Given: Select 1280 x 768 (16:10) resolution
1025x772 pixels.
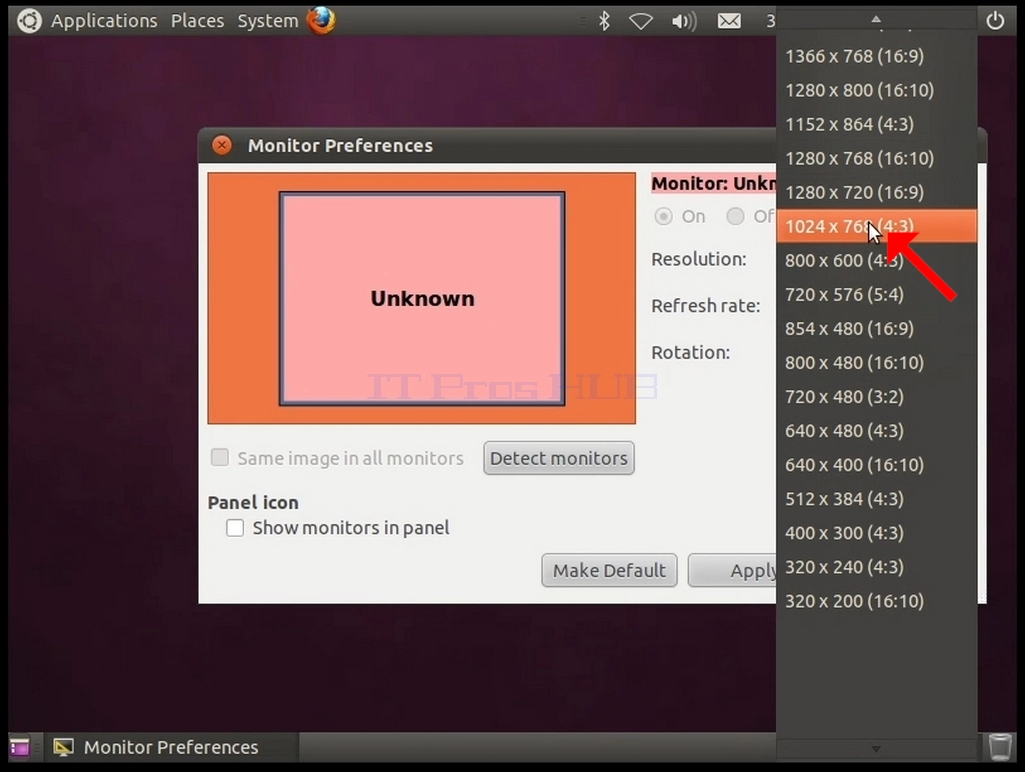Looking at the screenshot, I should click(x=877, y=158).
